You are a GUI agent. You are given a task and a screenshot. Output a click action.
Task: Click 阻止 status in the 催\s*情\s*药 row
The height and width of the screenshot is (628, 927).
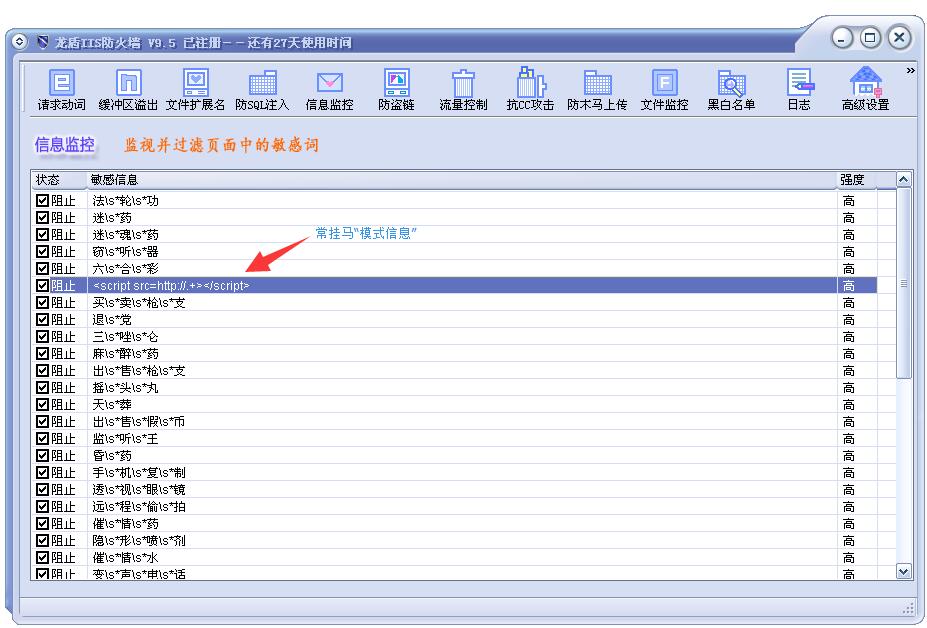click(63, 524)
